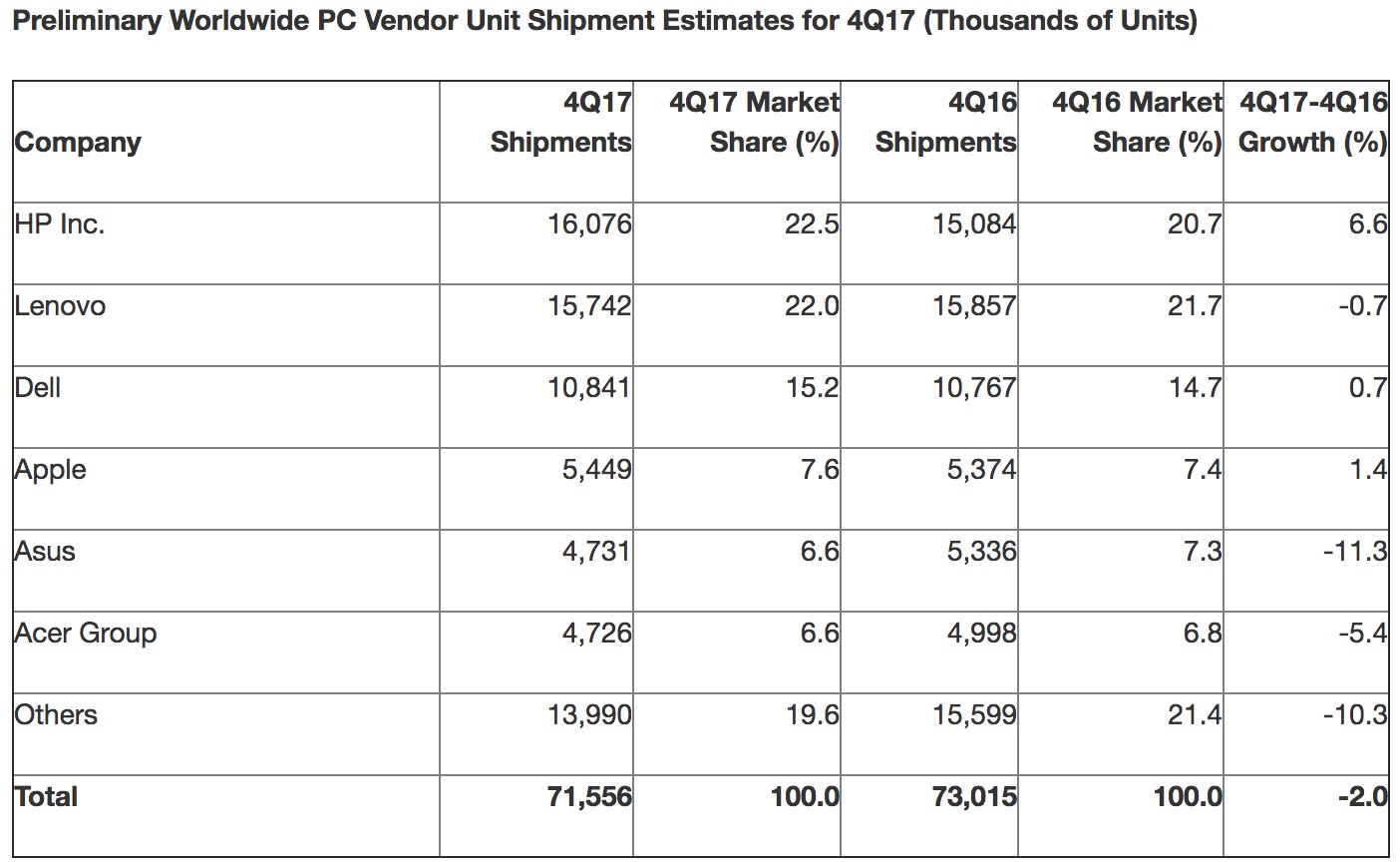Screen dimensions: 1400x862
Task: Click the table title about 4Q17 shipment estimates
Action: (x=604, y=21)
